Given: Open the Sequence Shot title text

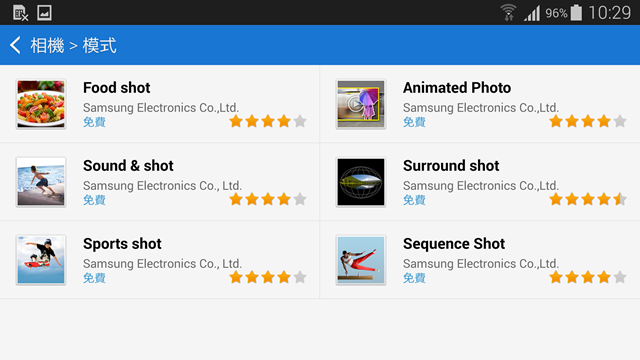Looking at the screenshot, I should tap(454, 244).
